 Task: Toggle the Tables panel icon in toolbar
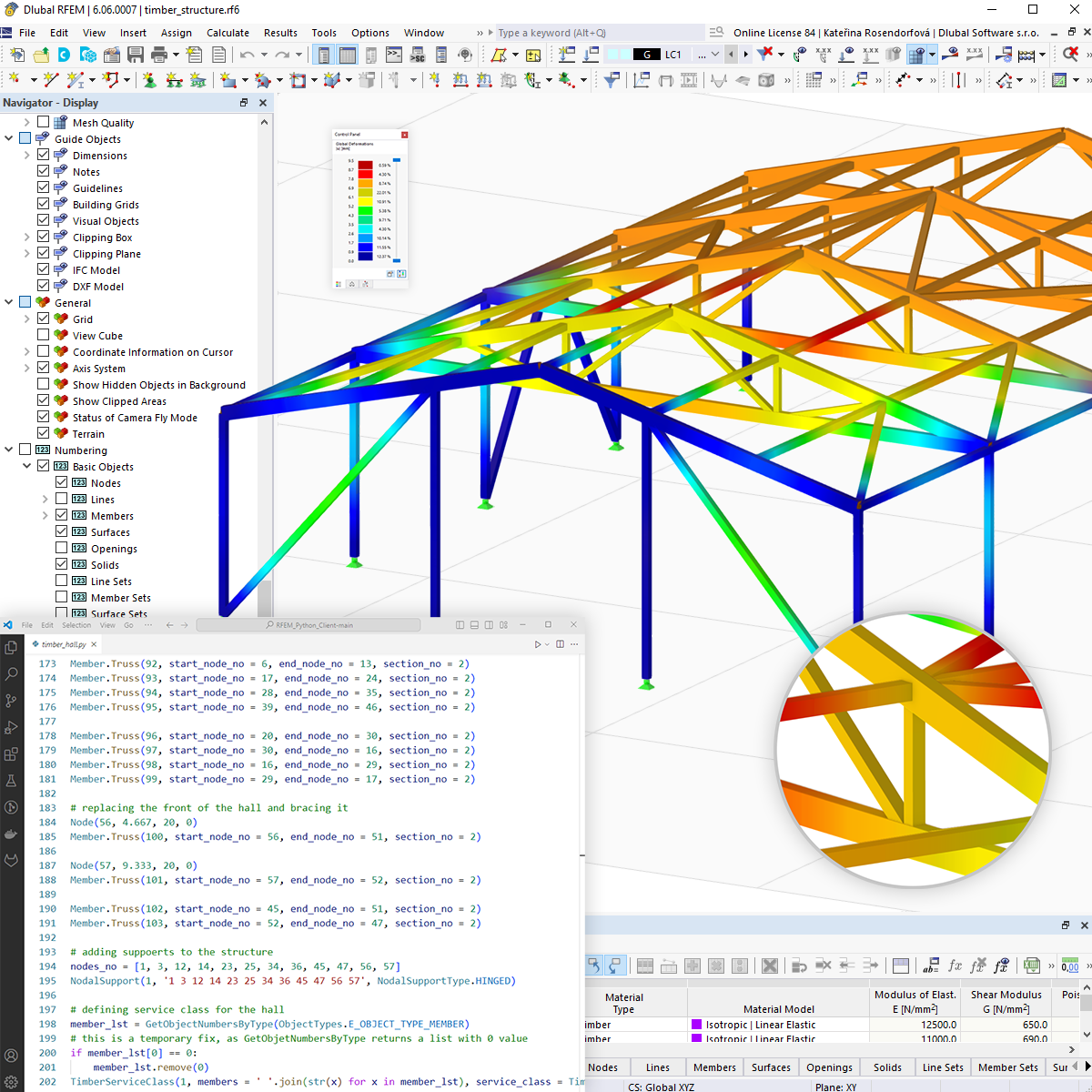tap(347, 55)
